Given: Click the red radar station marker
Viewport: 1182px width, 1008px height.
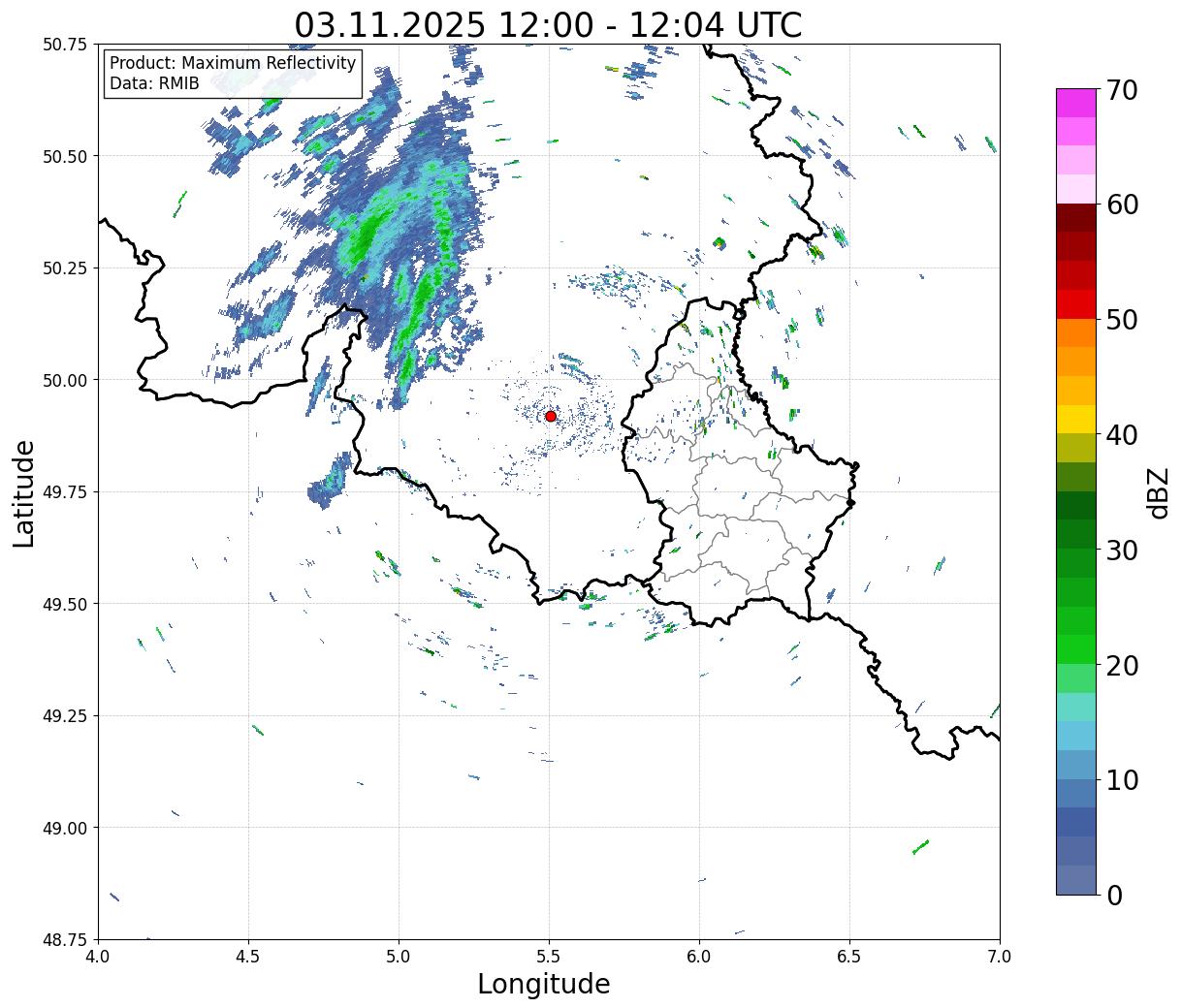Looking at the screenshot, I should 551,416.
